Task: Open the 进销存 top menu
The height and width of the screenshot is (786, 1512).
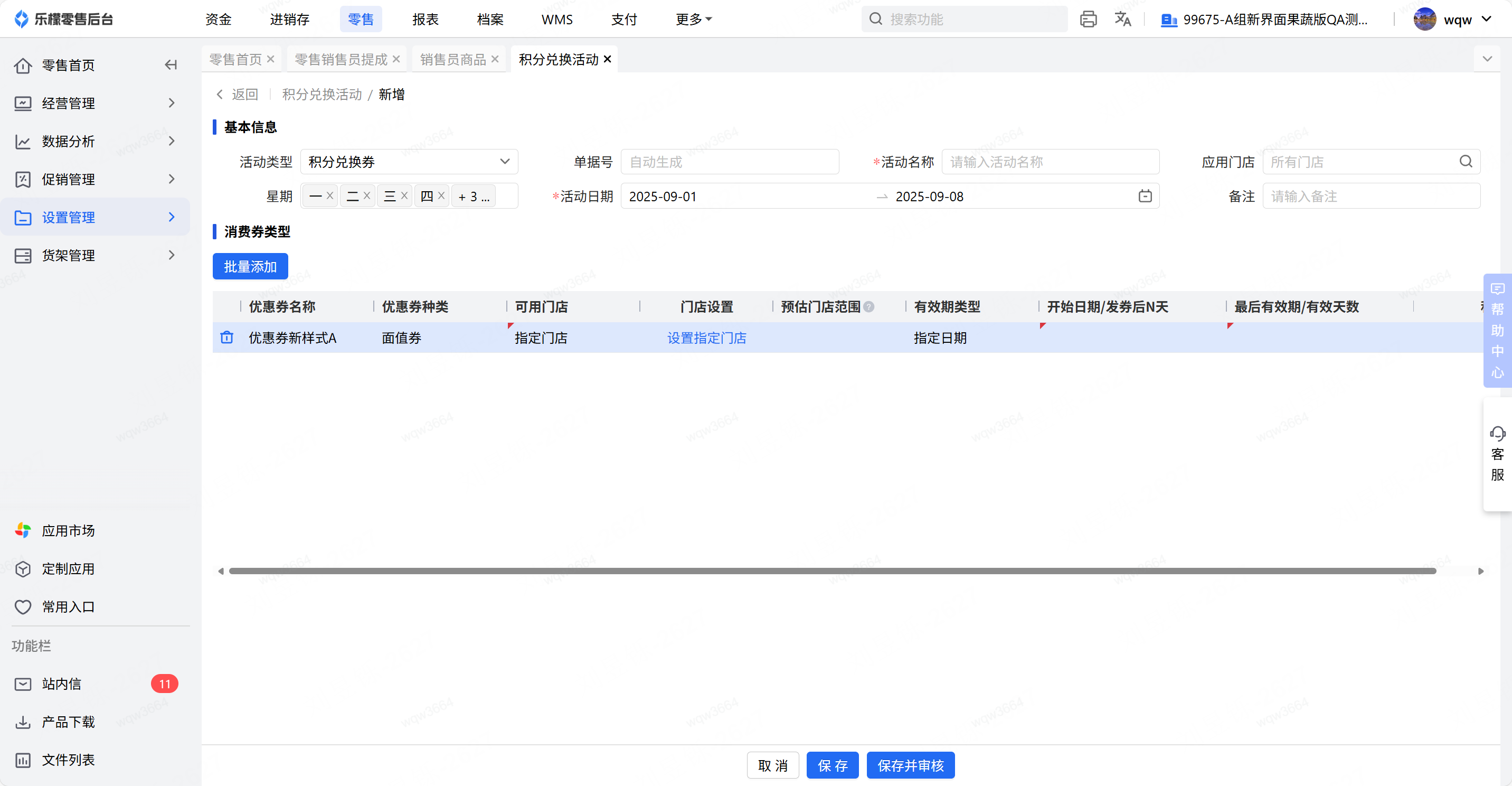Action: coord(289,20)
